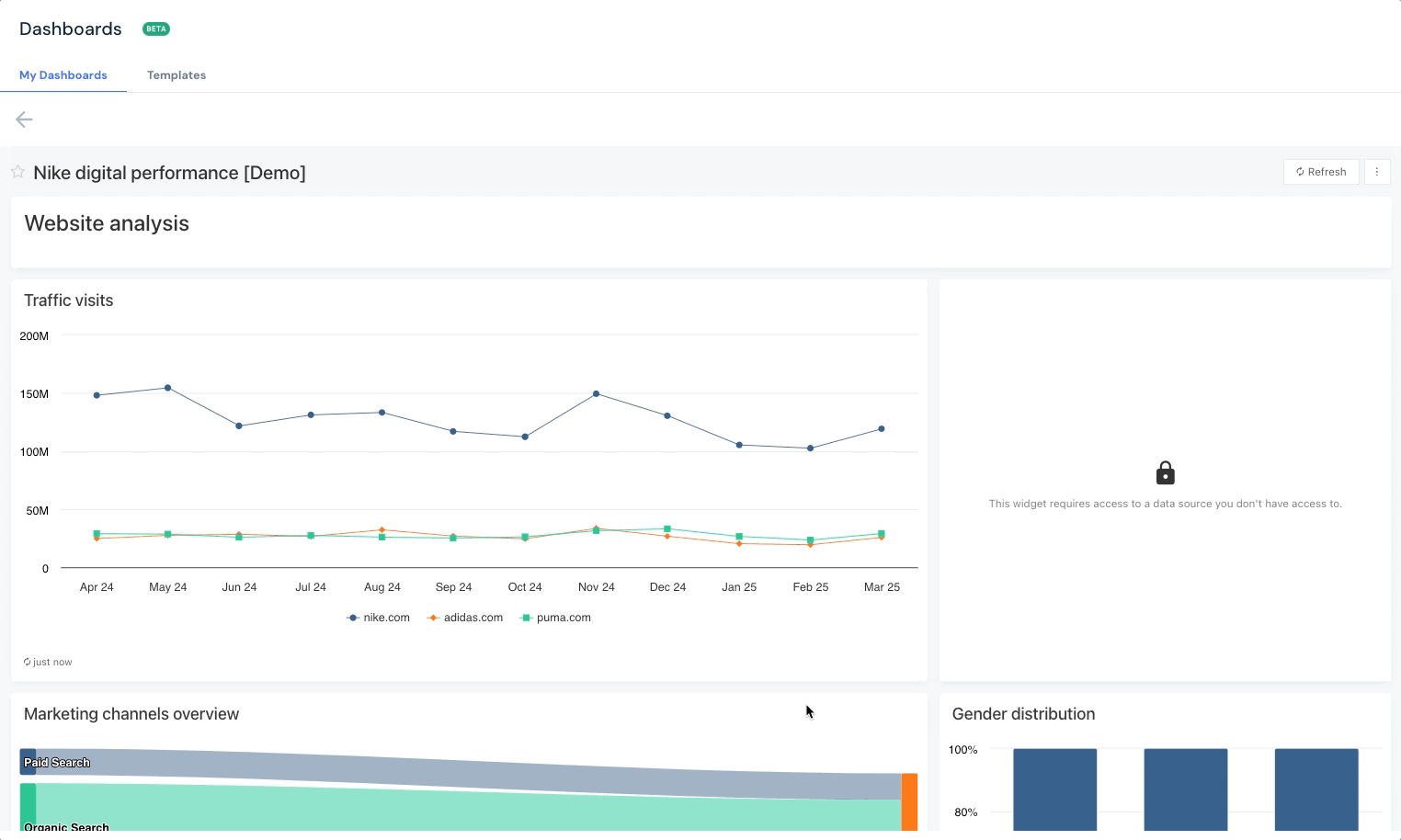Click the Apr 24 x-axis label
Image resolution: width=1401 pixels, height=840 pixels.
(x=97, y=587)
